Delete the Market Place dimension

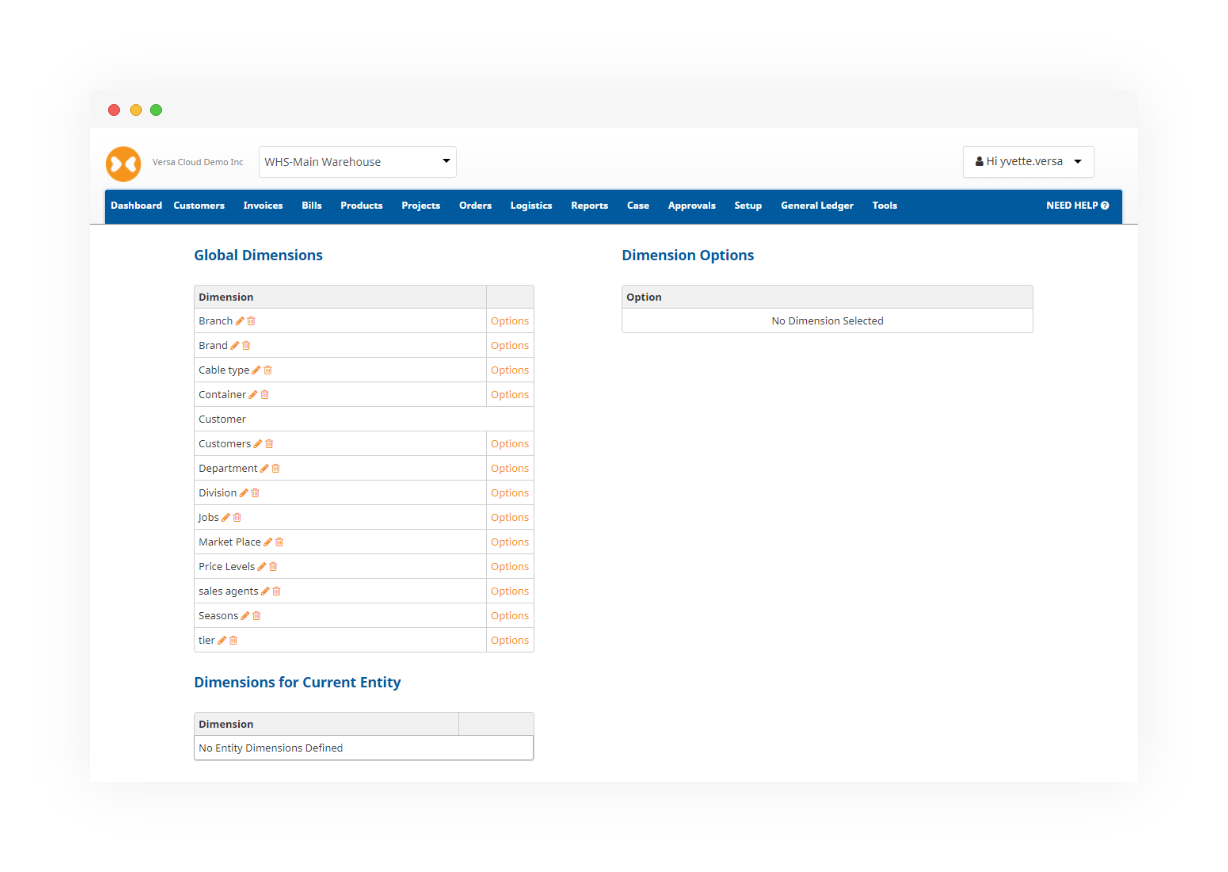(x=279, y=542)
